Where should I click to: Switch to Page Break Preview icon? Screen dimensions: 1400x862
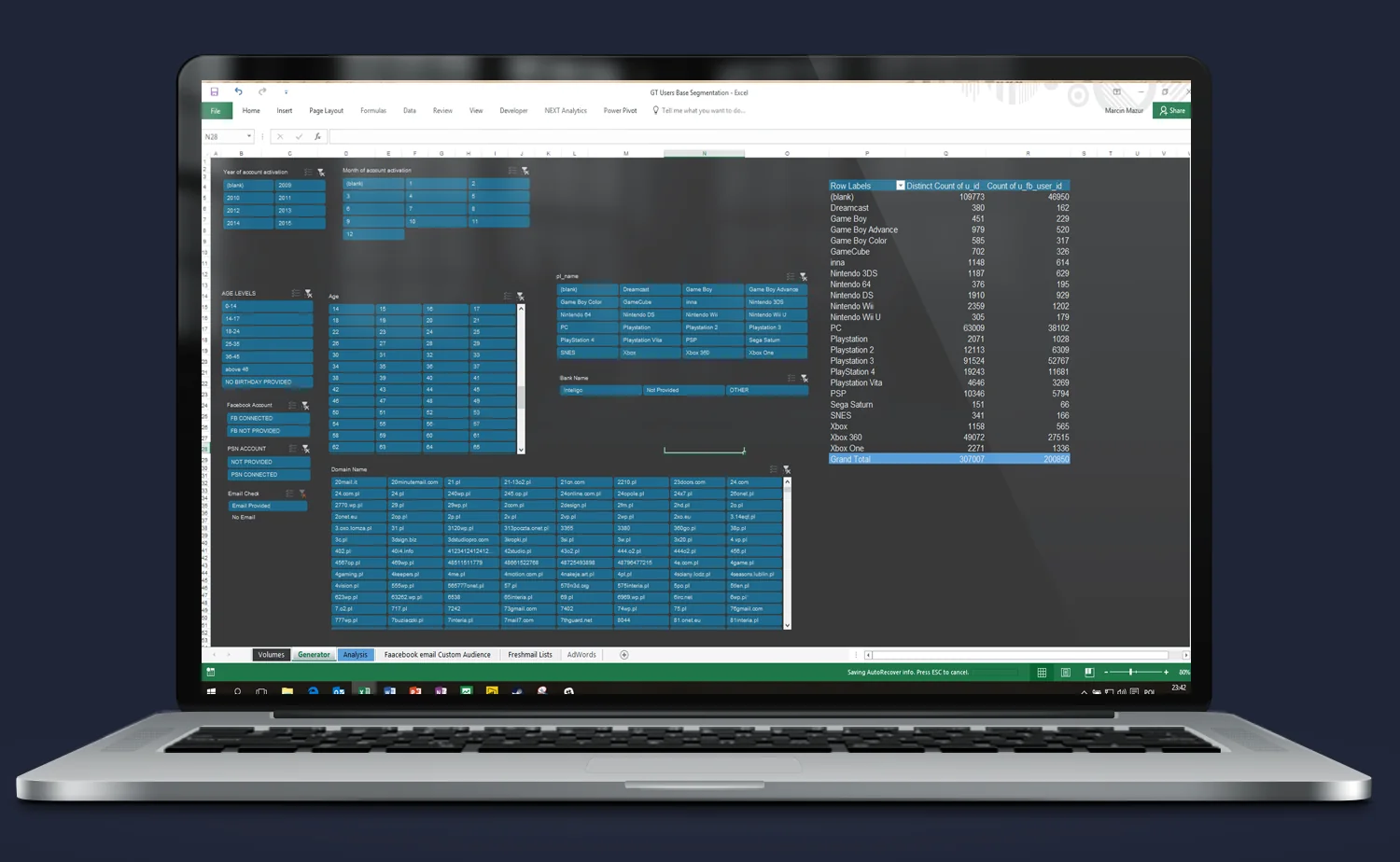1088,673
